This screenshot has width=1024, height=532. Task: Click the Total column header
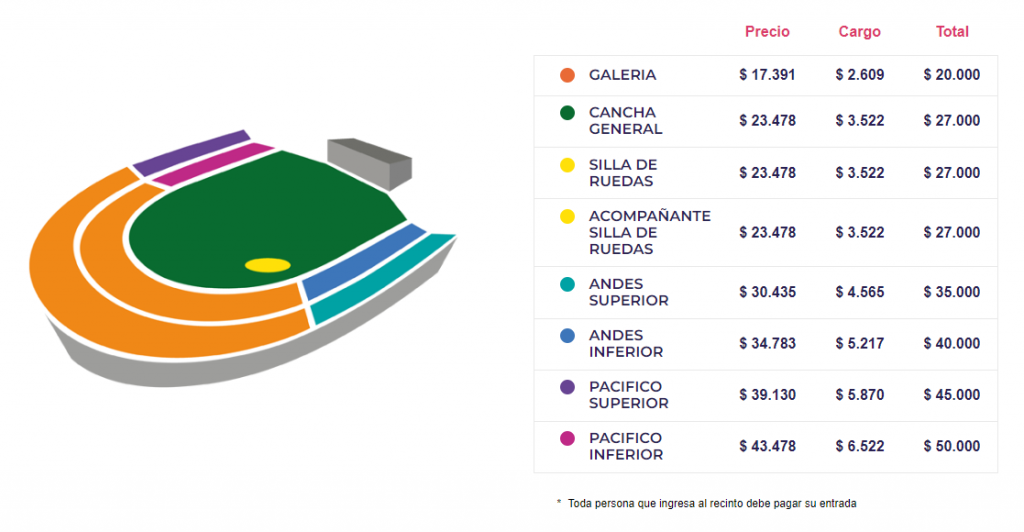952,32
